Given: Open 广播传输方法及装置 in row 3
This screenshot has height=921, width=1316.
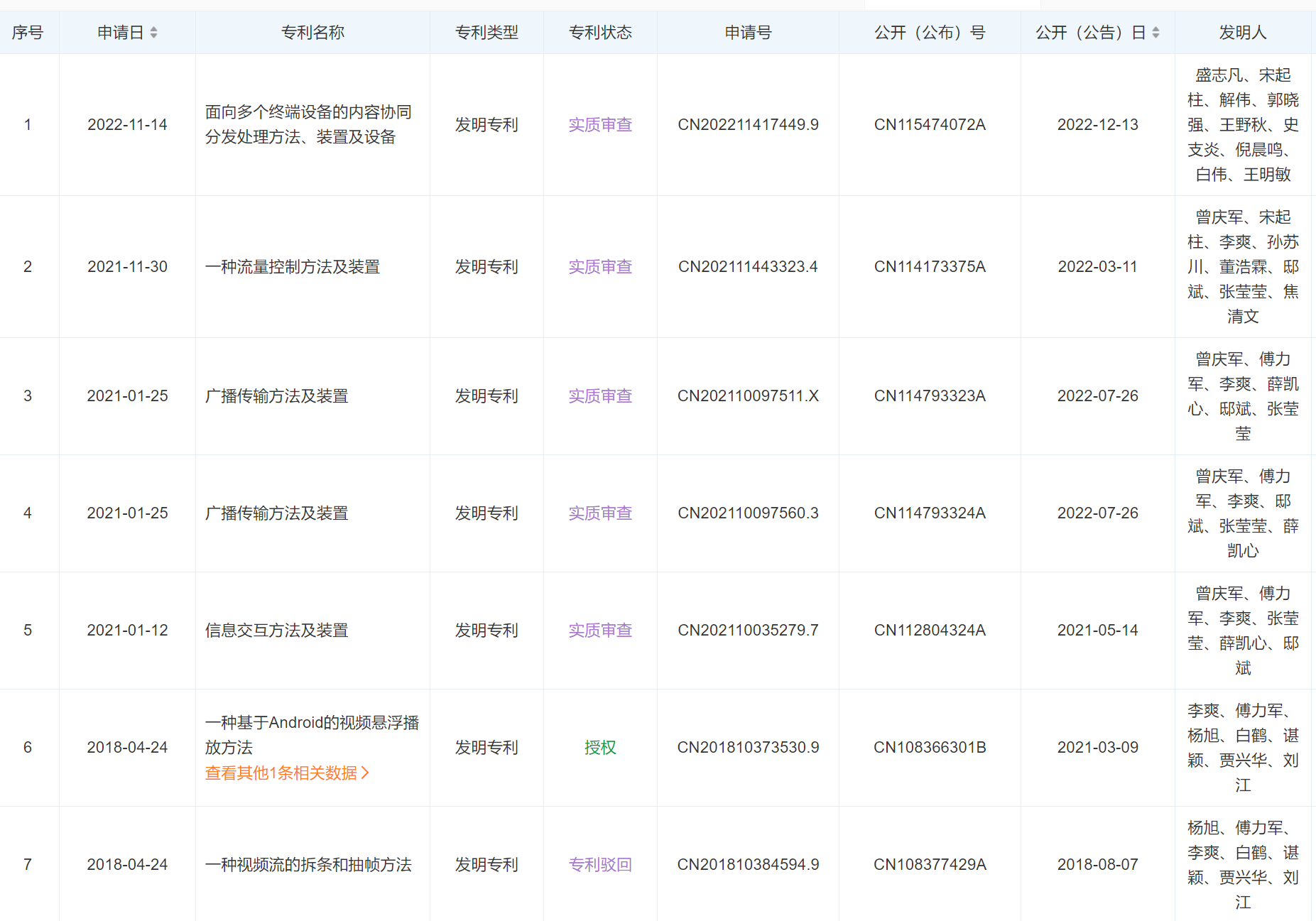Looking at the screenshot, I should pos(277,396).
